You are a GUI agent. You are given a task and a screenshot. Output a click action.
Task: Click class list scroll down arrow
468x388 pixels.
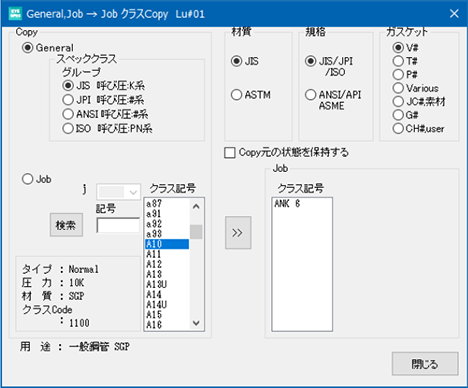[x=196, y=323]
